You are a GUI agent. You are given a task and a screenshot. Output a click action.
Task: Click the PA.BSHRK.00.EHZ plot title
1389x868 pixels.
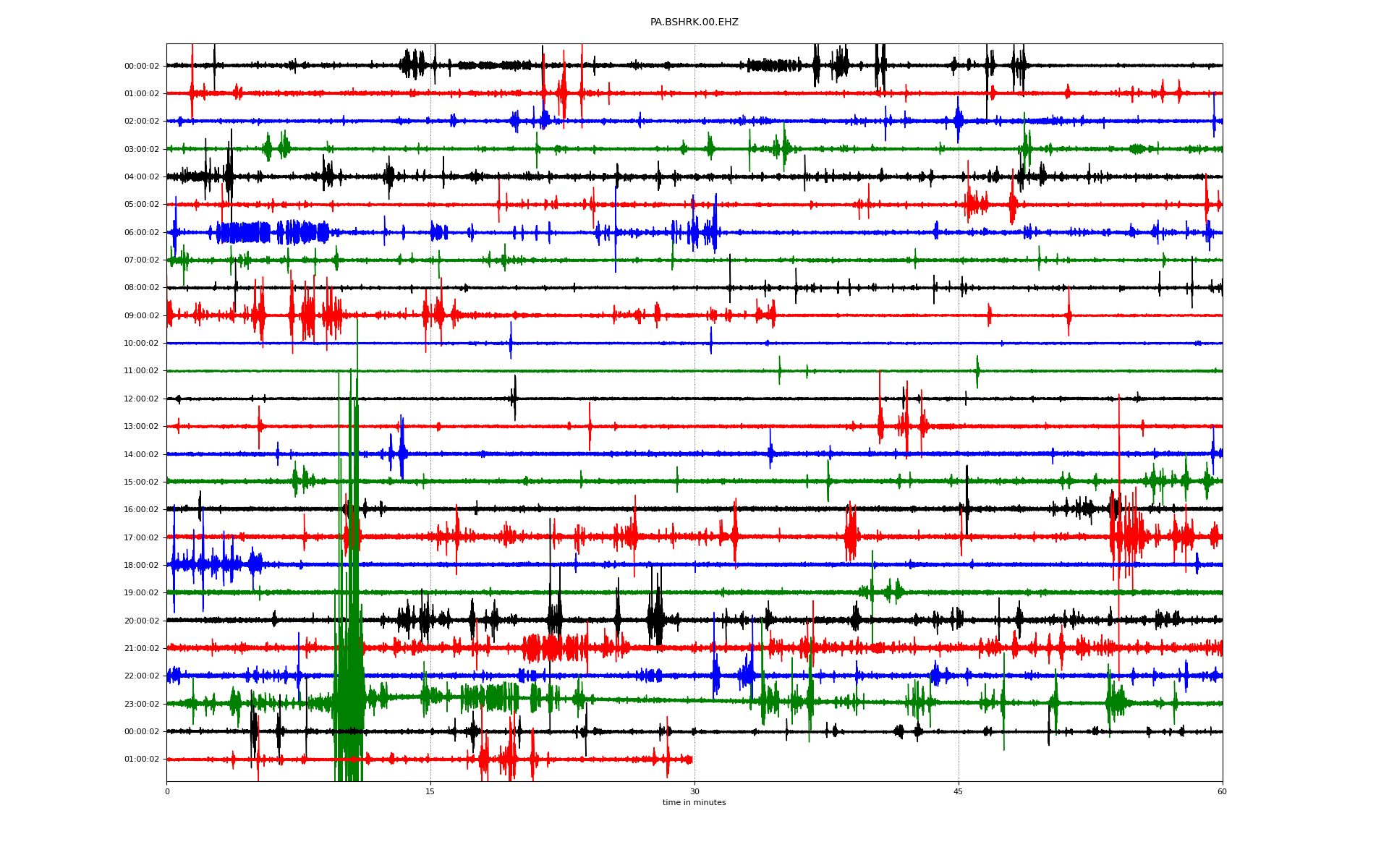pos(694,22)
